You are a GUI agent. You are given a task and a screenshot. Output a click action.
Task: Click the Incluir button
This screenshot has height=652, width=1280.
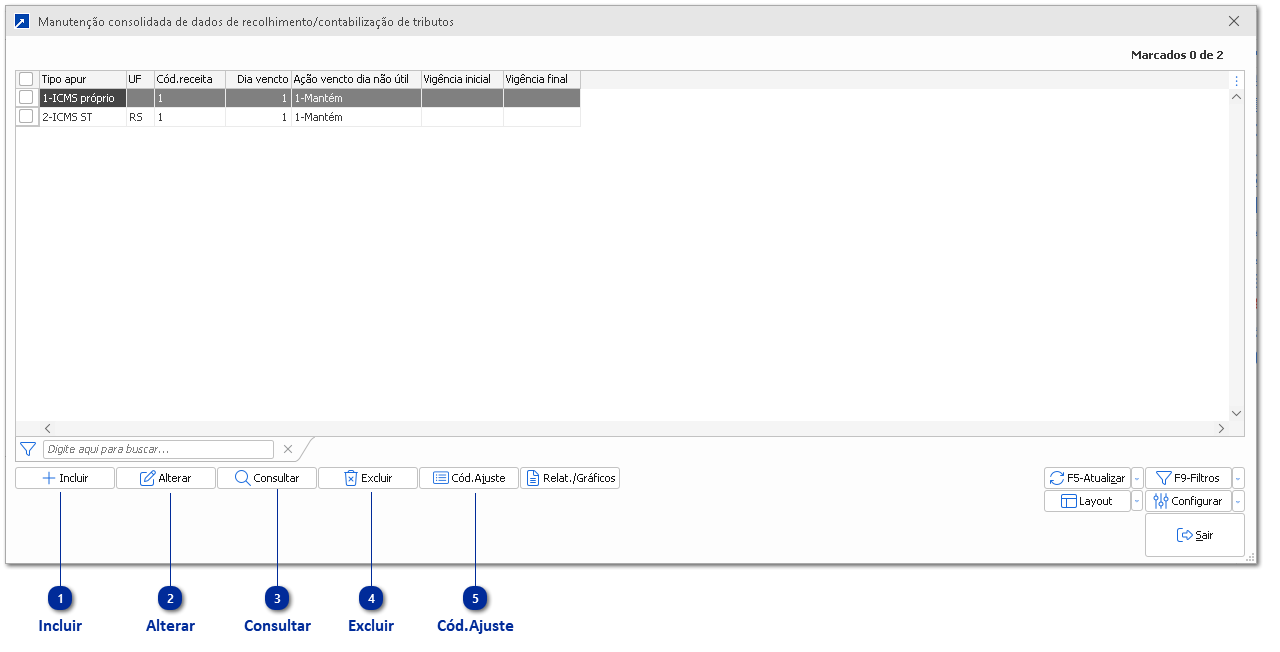65,478
